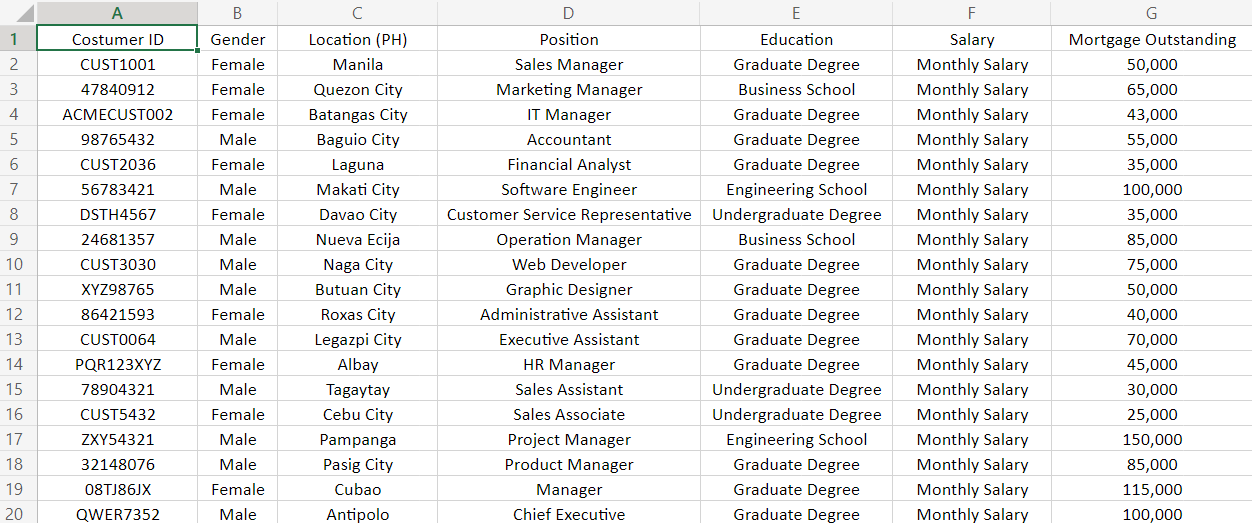Image resolution: width=1252 pixels, height=523 pixels.
Task: Select the row 15 header
Action: click(15, 389)
